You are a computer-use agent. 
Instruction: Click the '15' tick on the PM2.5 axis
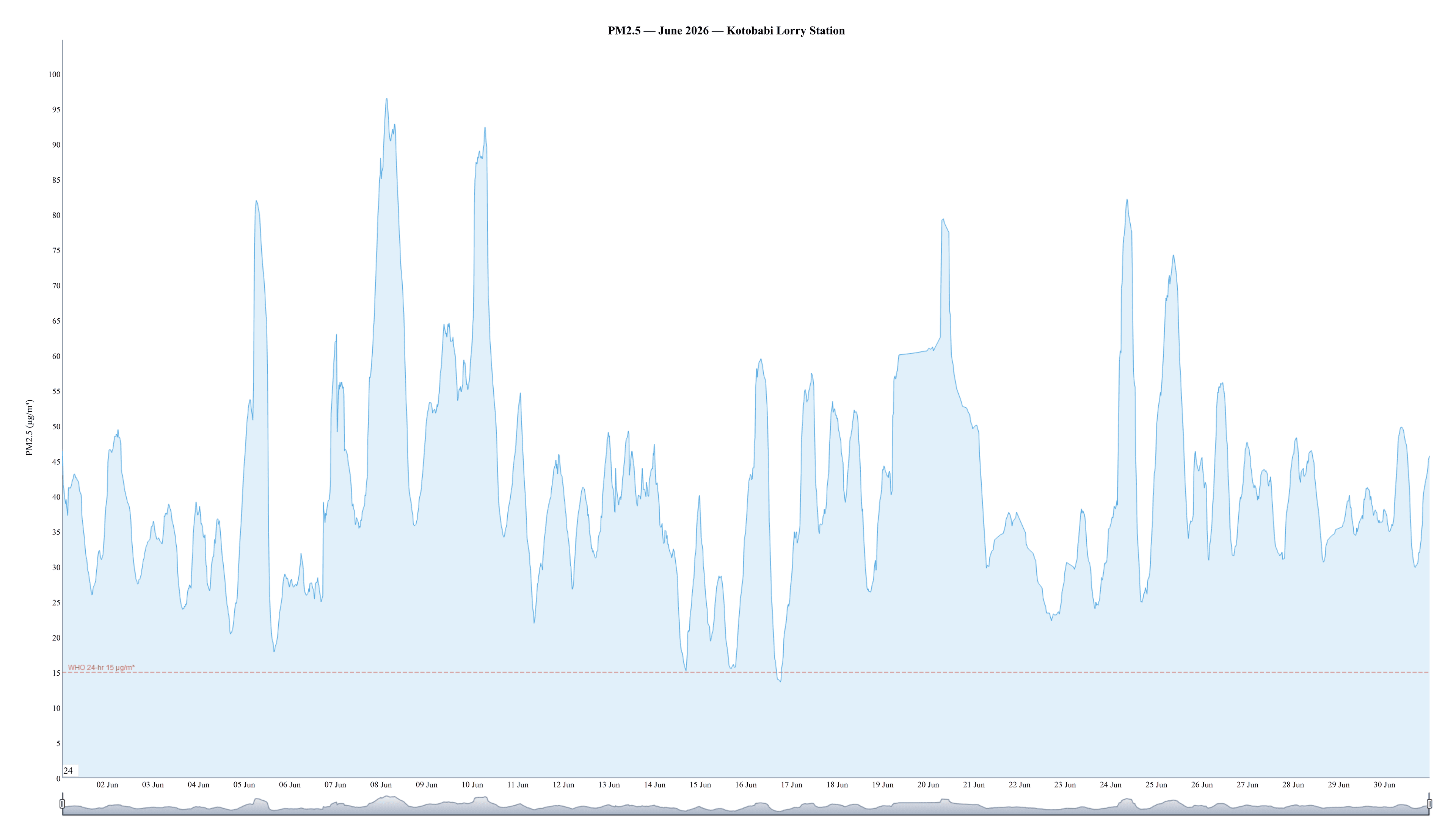point(56,673)
